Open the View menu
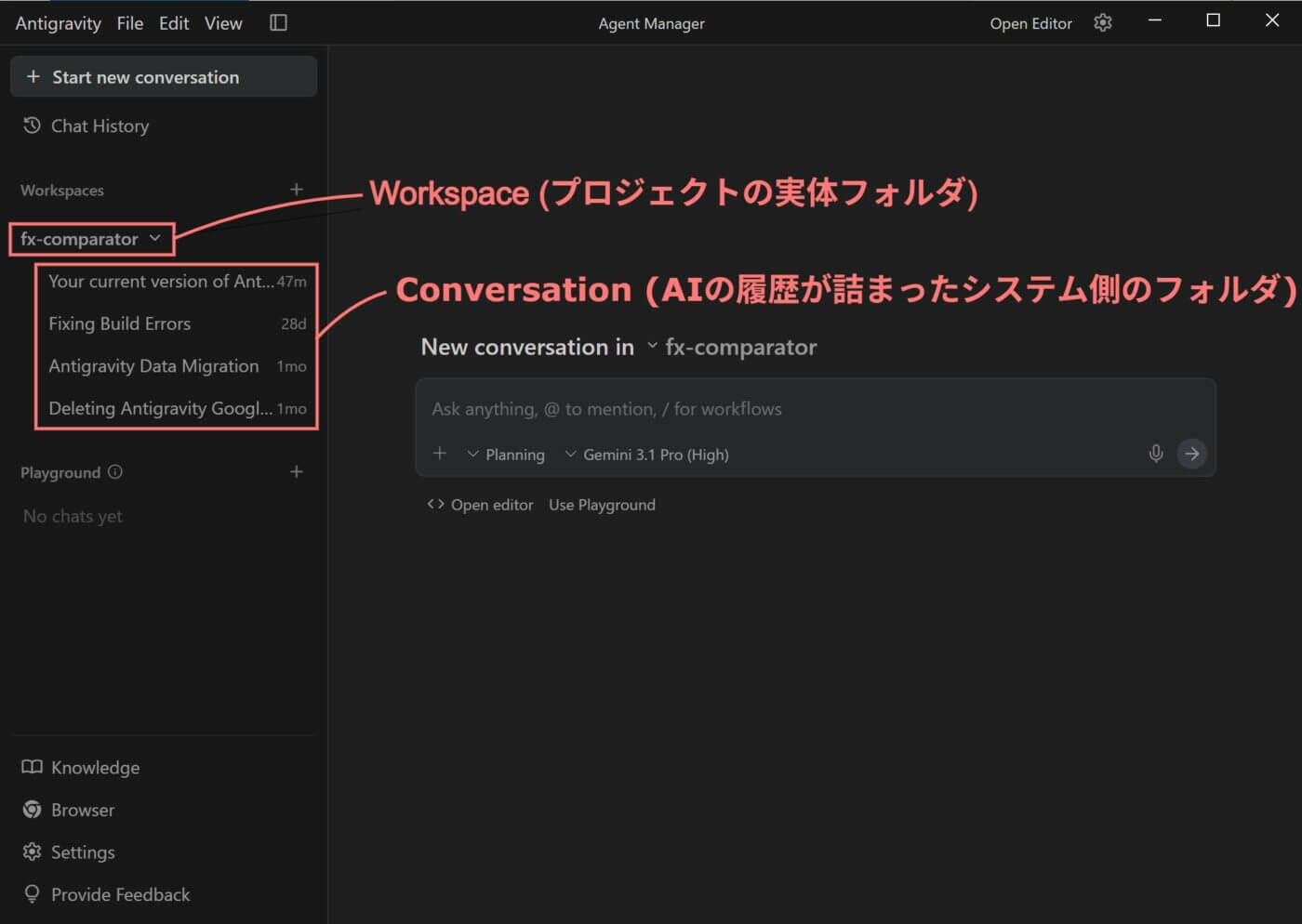This screenshot has width=1302, height=924. 223,23
